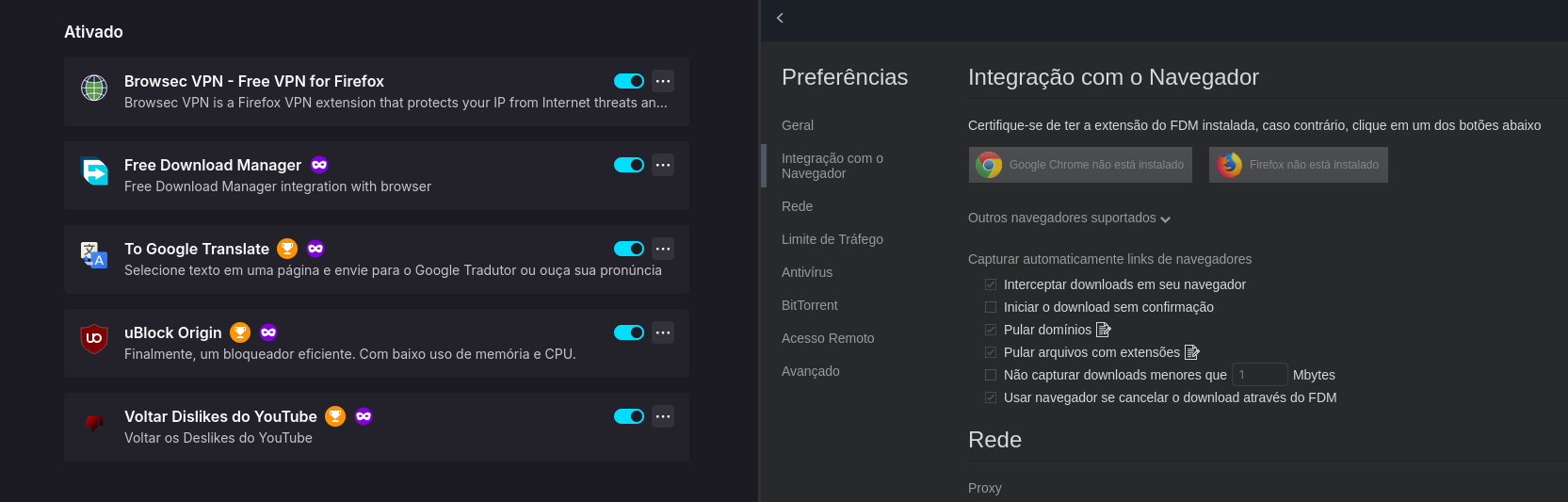
Task: Check Iniciar o download sem confirmação
Action: (991, 307)
